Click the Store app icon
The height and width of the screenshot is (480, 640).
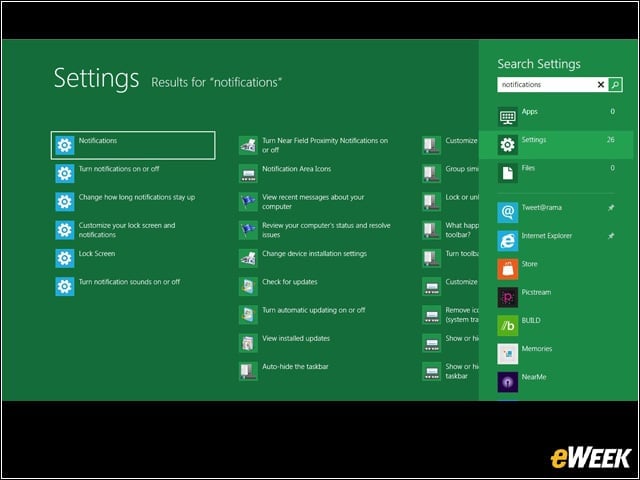coord(507,269)
